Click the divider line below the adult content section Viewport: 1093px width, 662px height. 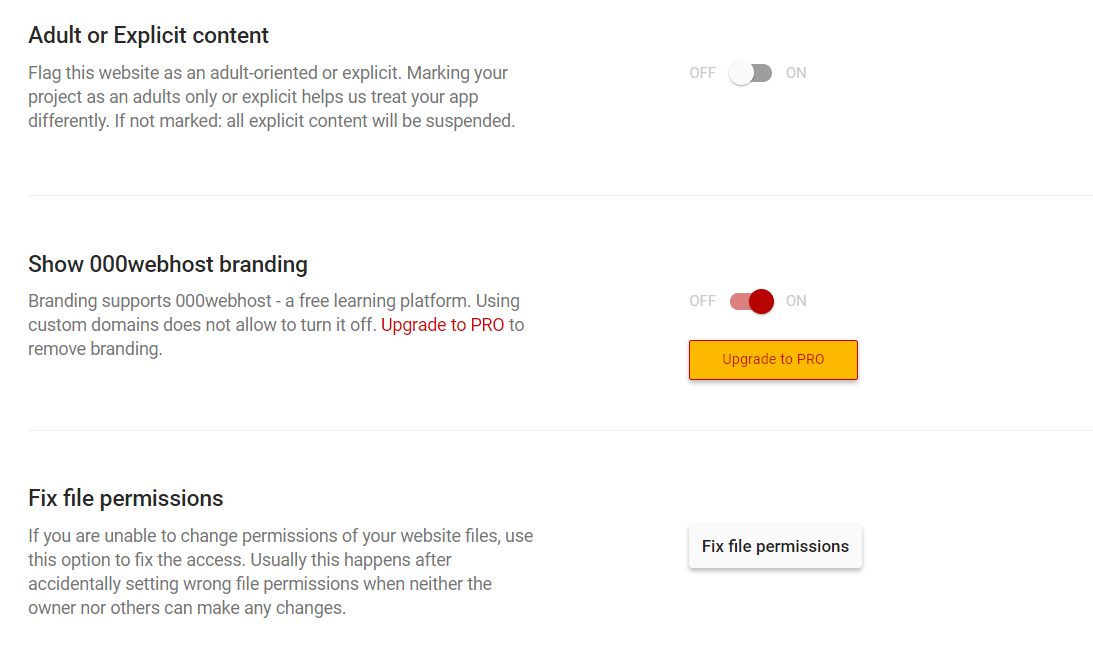(x=560, y=195)
